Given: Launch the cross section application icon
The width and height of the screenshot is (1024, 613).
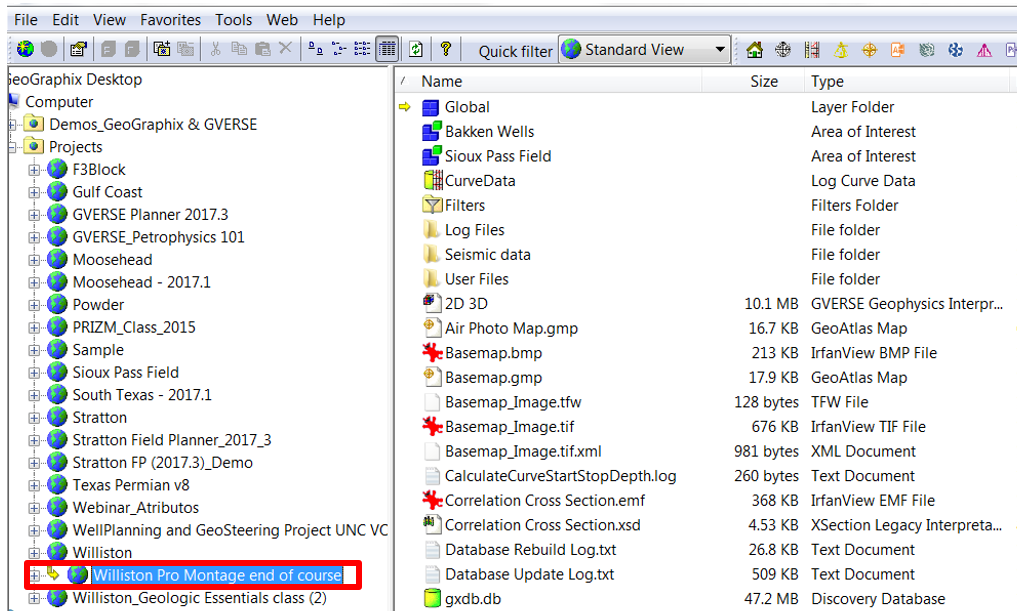Looking at the screenshot, I should click(812, 50).
